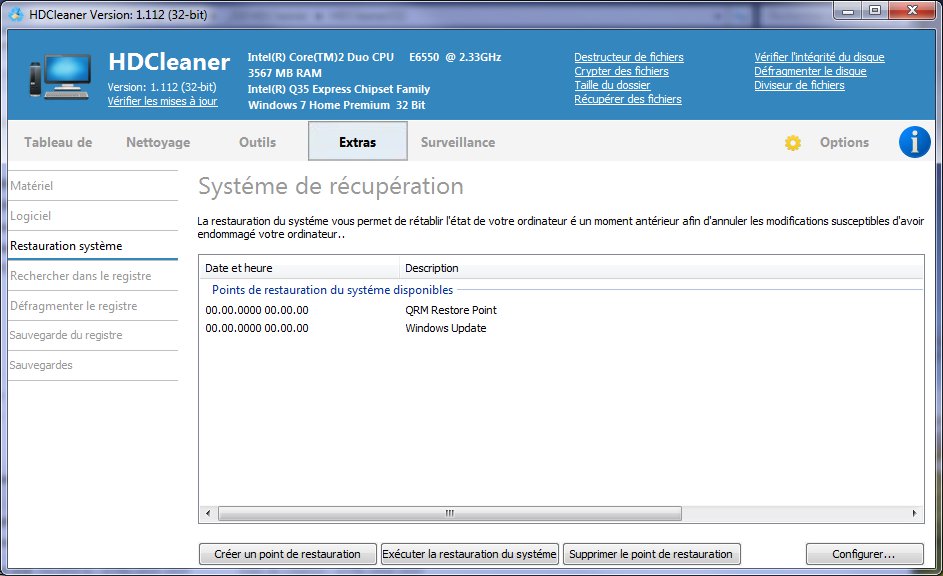Go to the Surveillance tab
Viewport: 943px width, 576px height.
point(458,142)
